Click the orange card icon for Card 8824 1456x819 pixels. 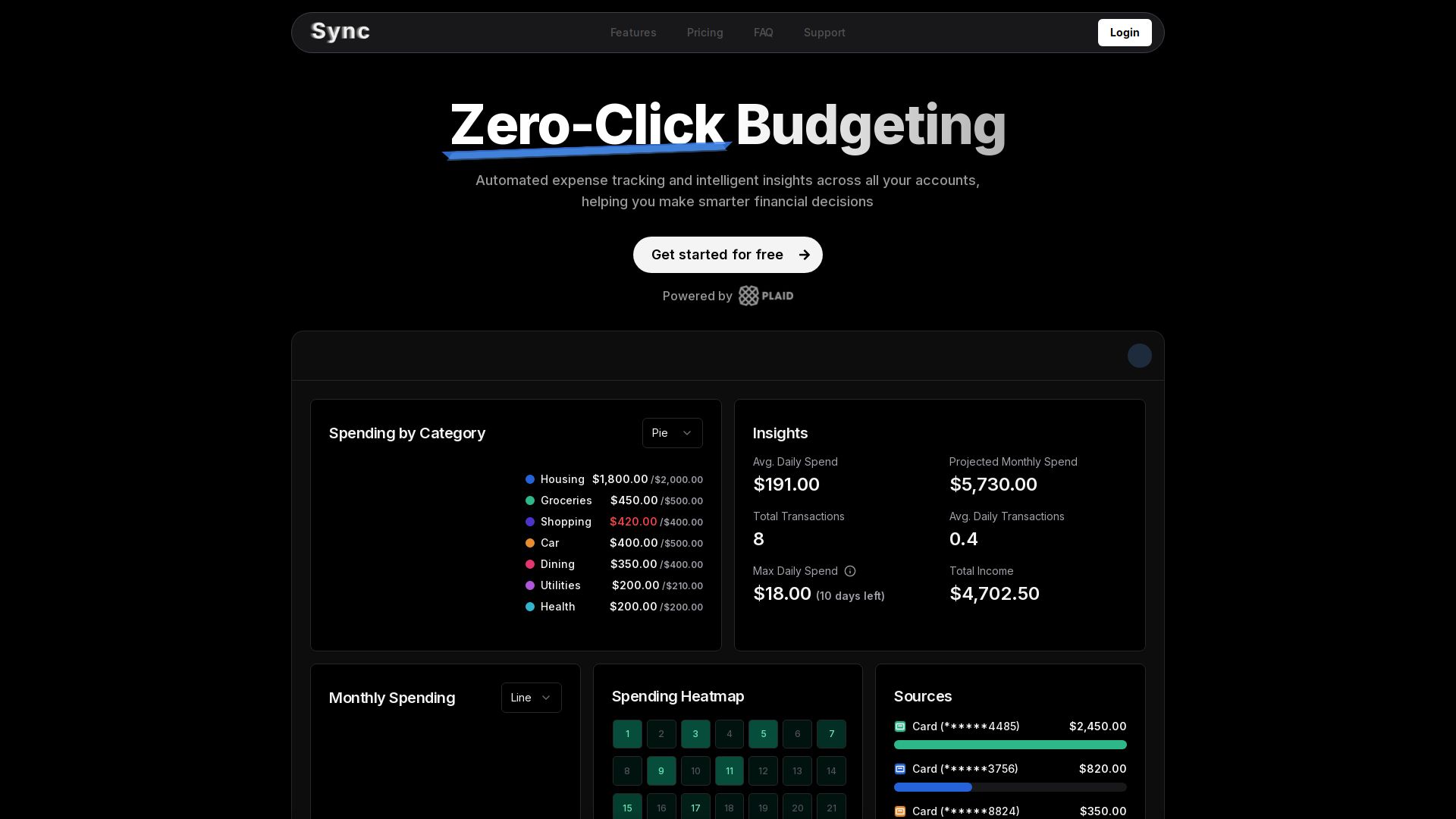tap(900, 811)
